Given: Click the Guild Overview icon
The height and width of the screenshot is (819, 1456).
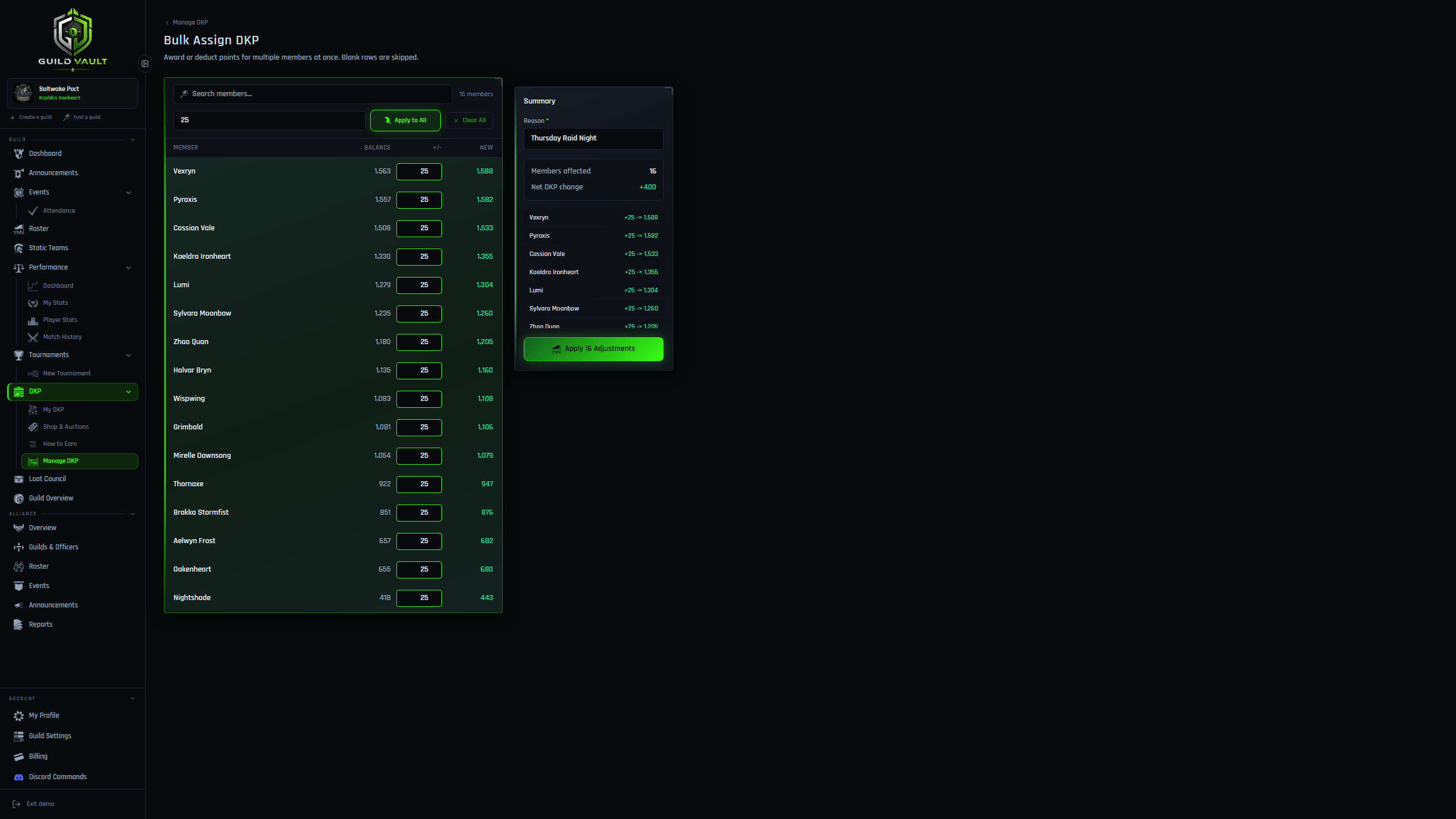Looking at the screenshot, I should tap(19, 498).
